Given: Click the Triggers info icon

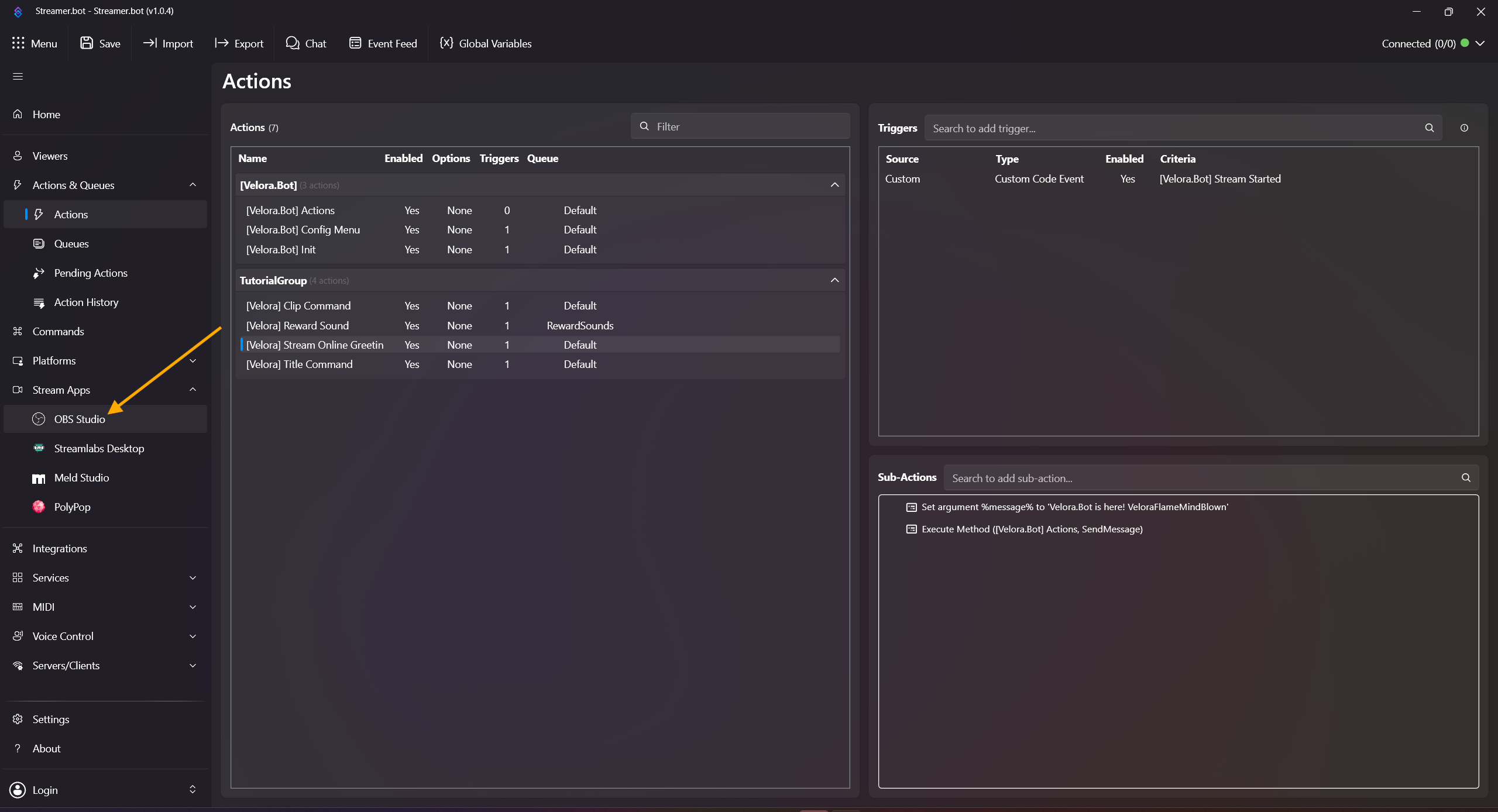Looking at the screenshot, I should [1464, 128].
